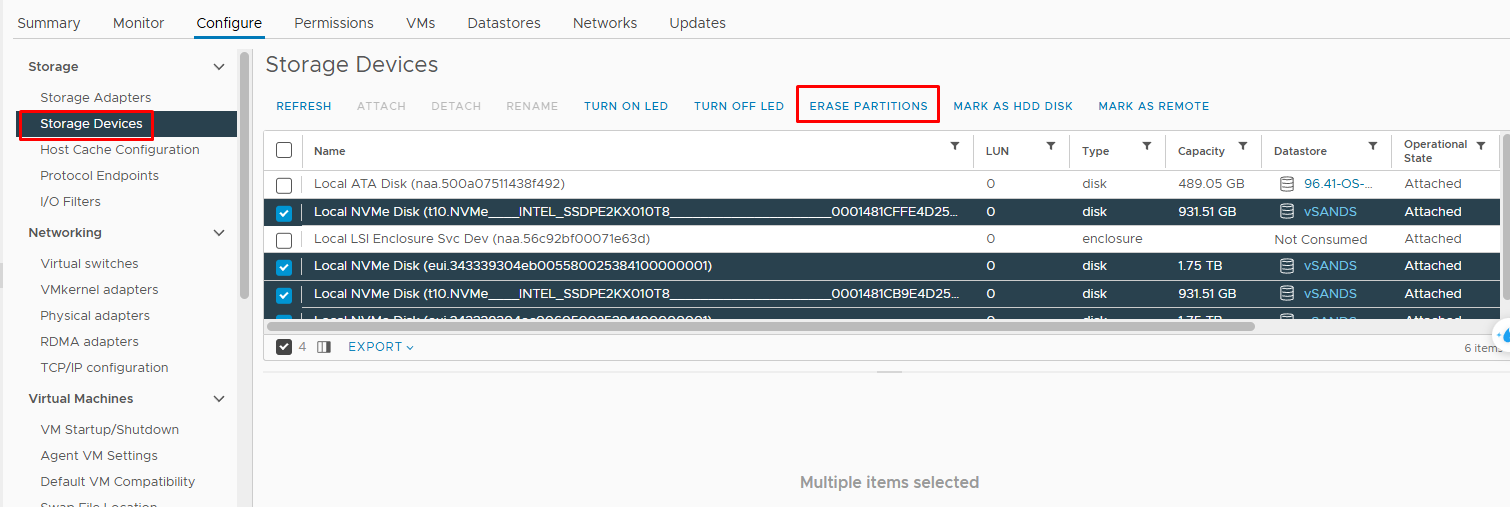Click datastore icon in Local ATA Disk row
The width and height of the screenshot is (1510, 507).
pyautogui.click(x=1287, y=184)
